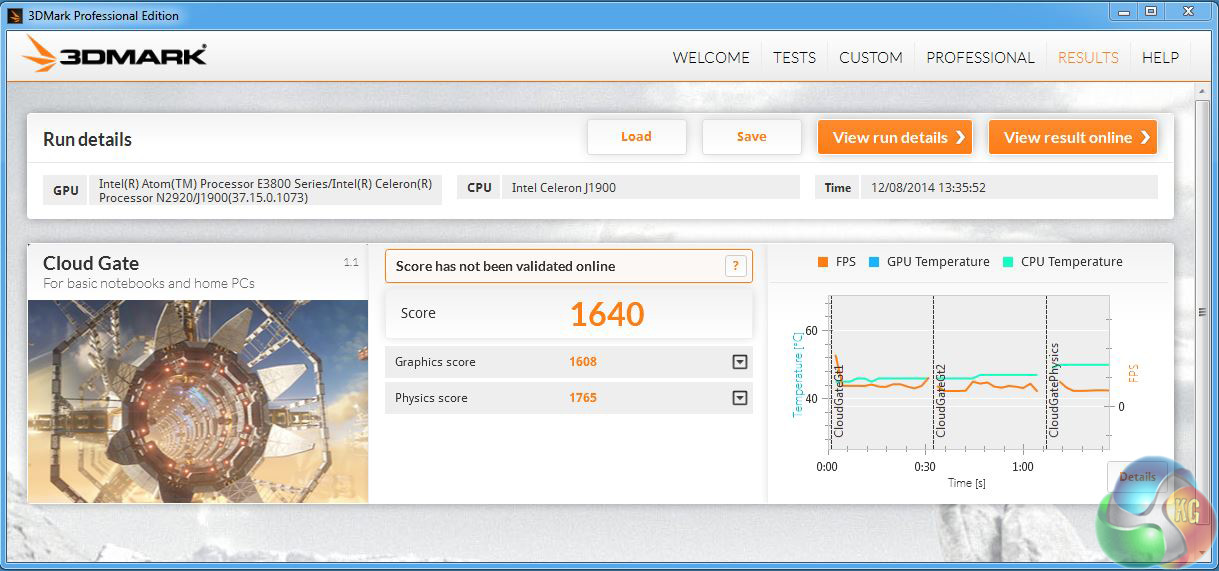Click the question mark help icon
The height and width of the screenshot is (571, 1219).
point(735,266)
